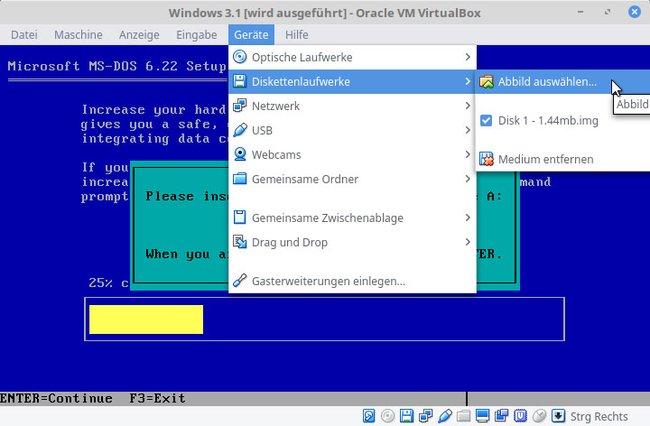Expand the USB submenu arrow

468,130
